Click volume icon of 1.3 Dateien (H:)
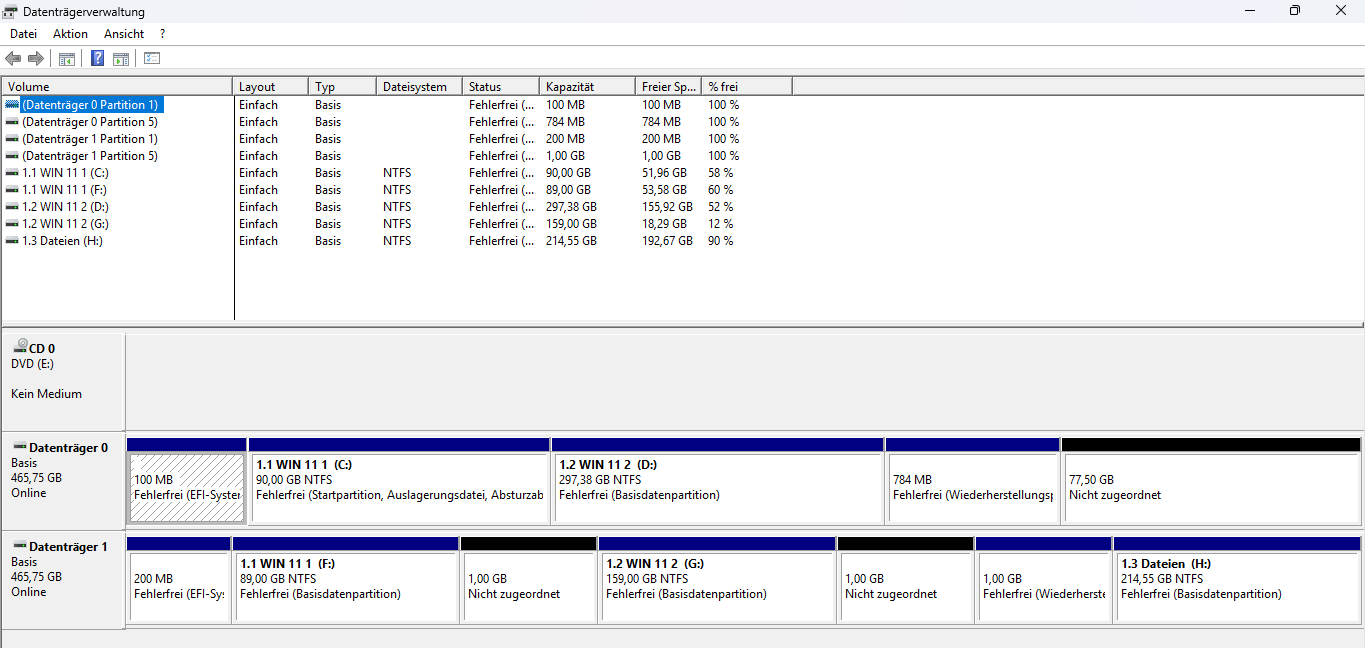This screenshot has width=1365, height=648. click(x=12, y=240)
